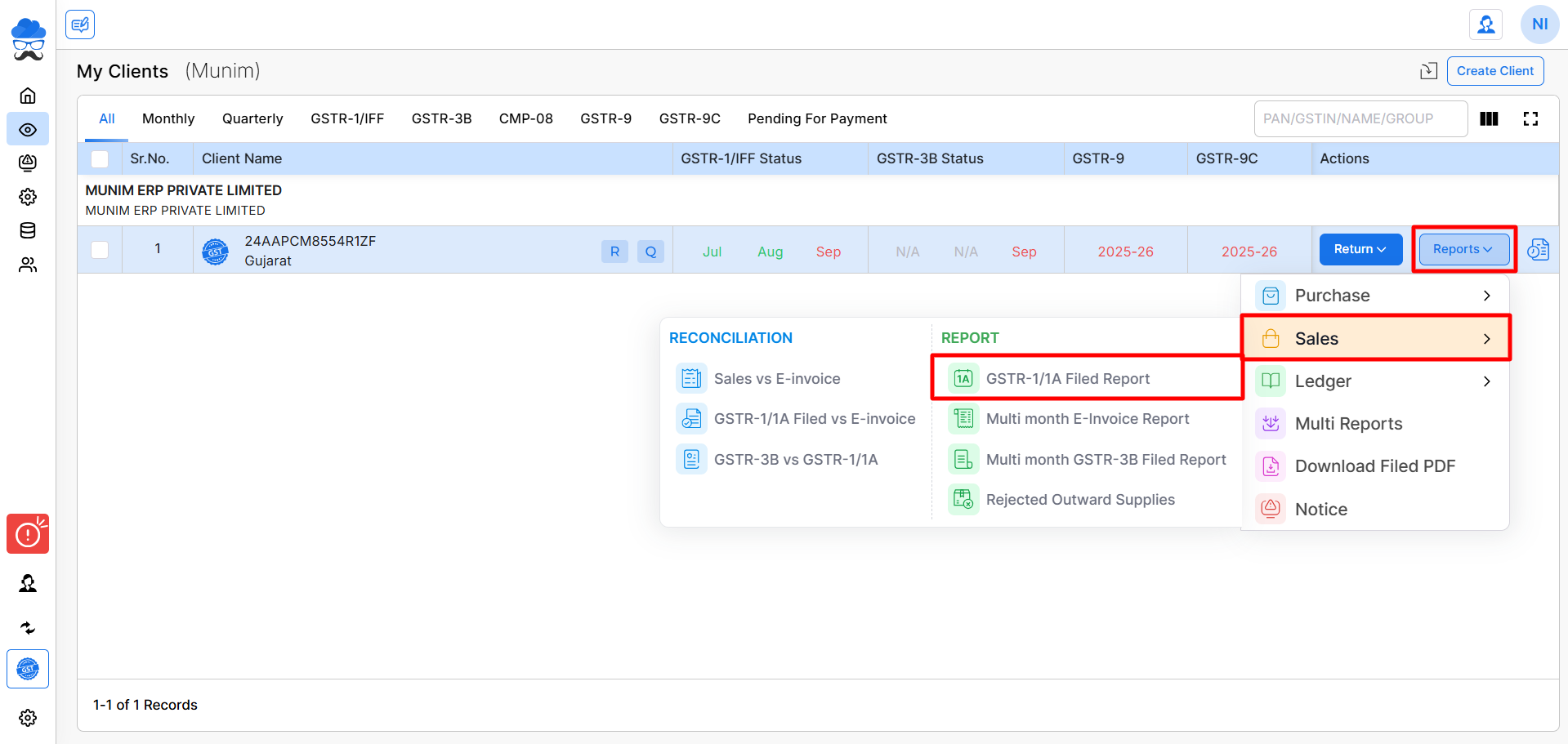
Task: Open the home icon in sidebar
Action: pos(28,96)
